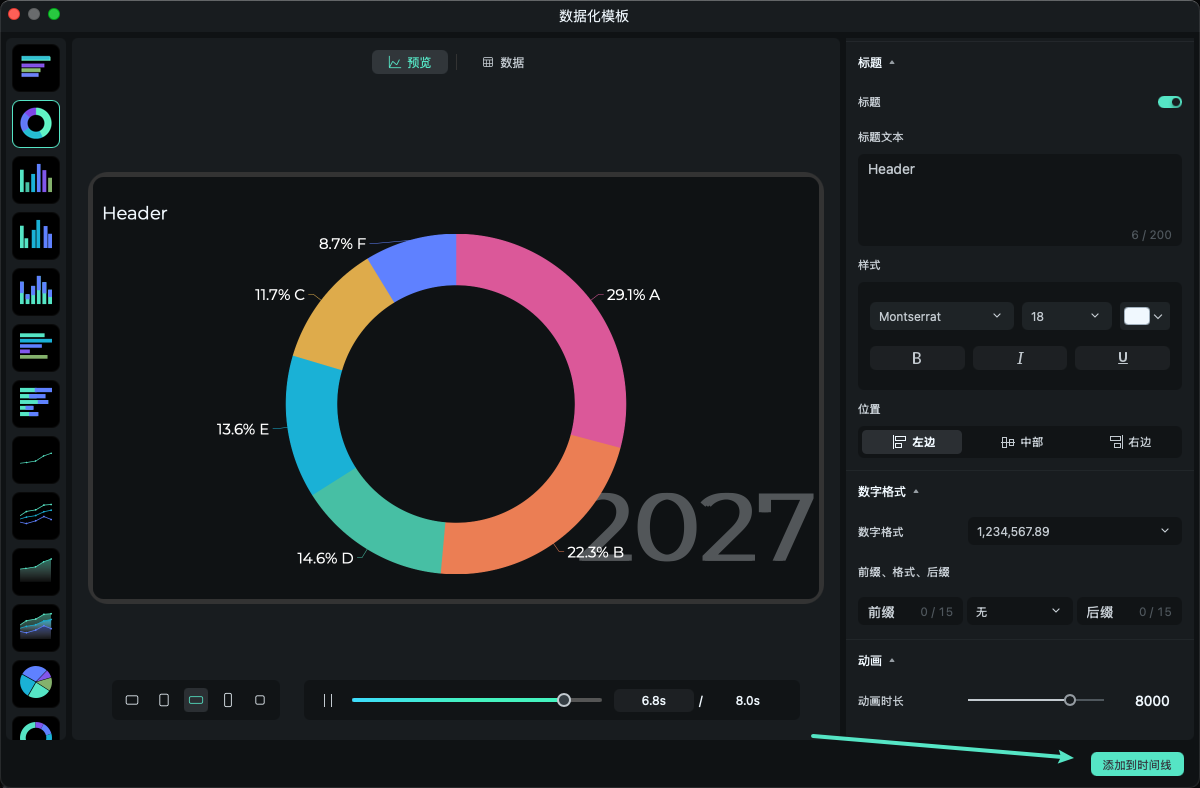This screenshot has height=788, width=1200.
Task: Switch to the 数据 data tab
Action: pyautogui.click(x=503, y=62)
